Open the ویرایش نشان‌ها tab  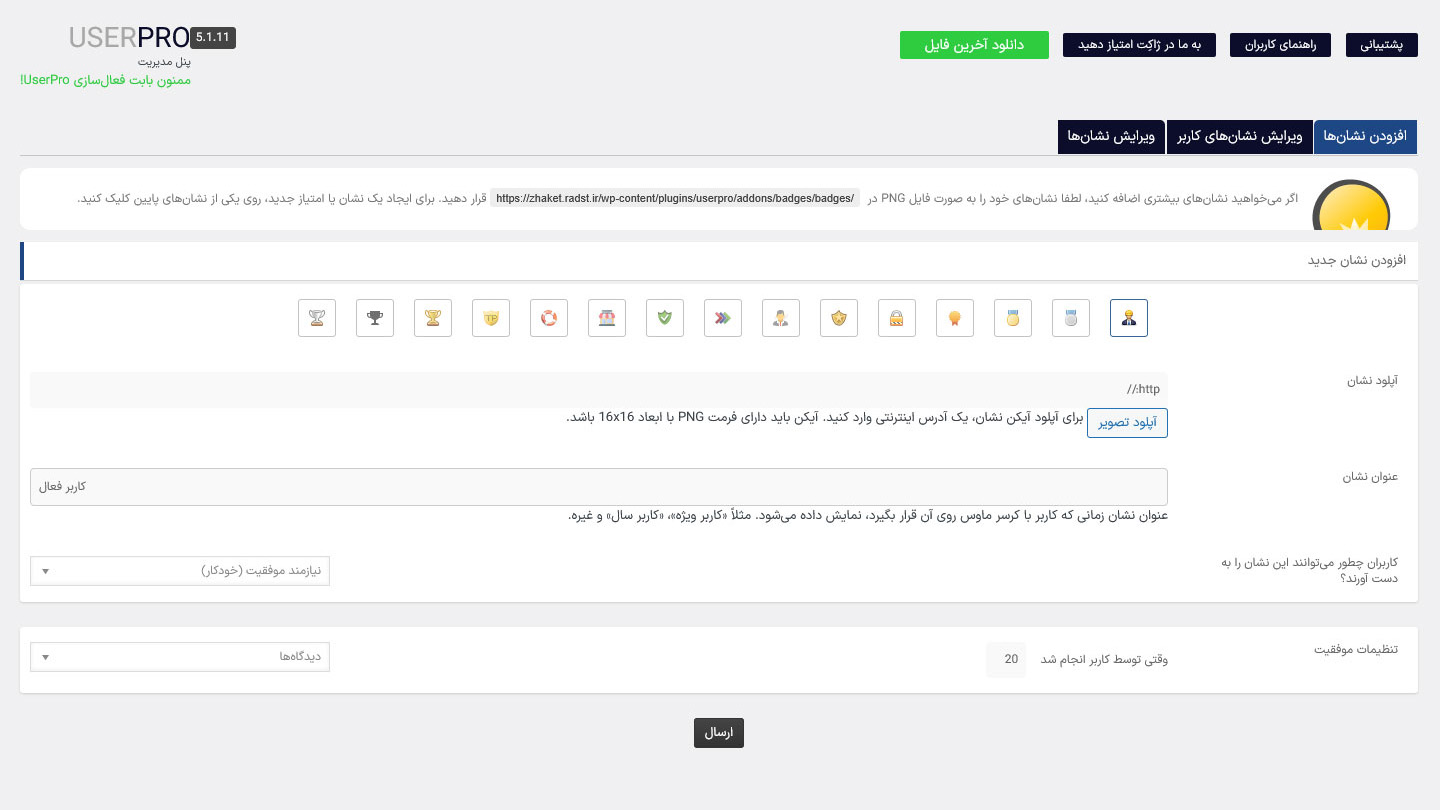[x=1111, y=137]
